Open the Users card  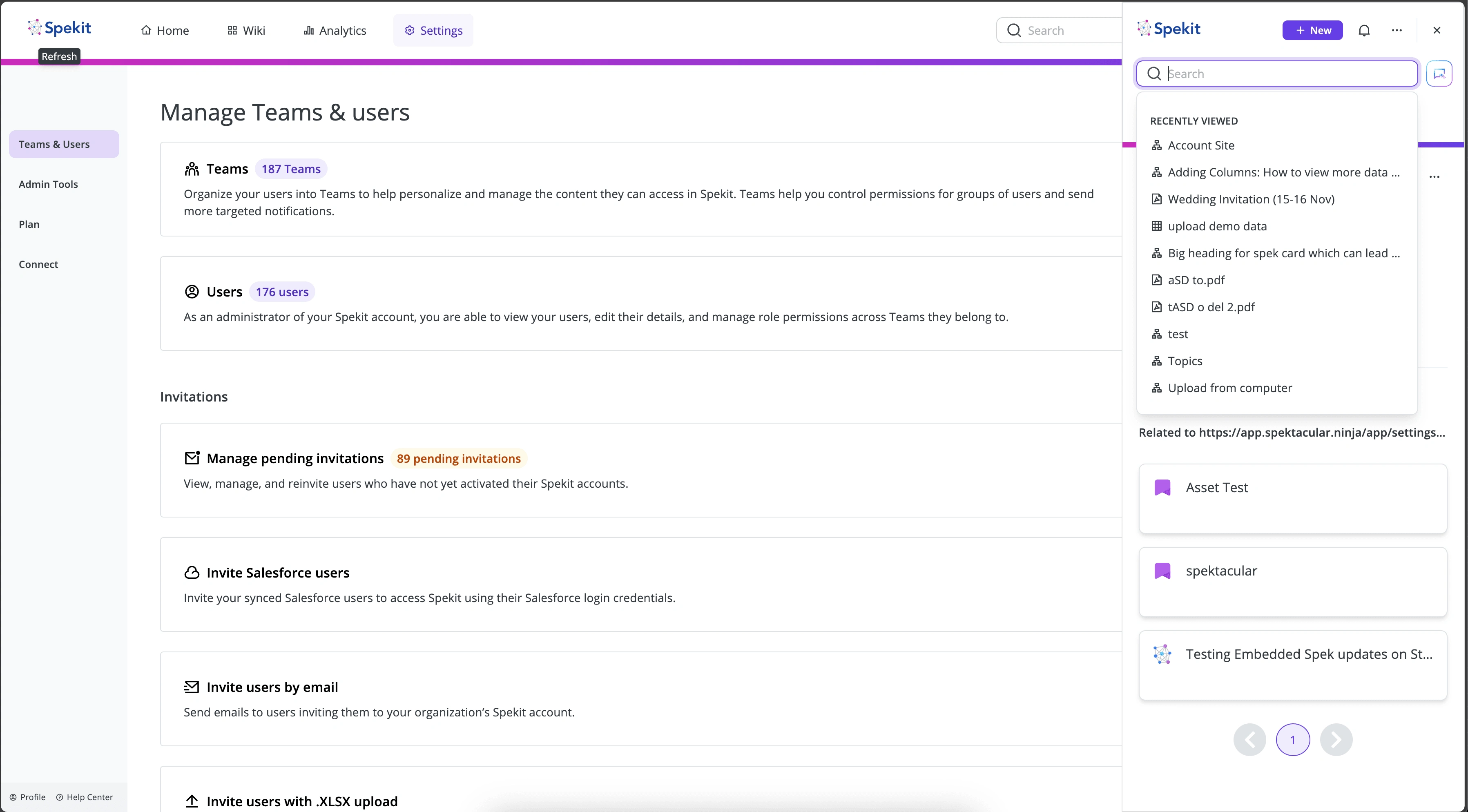640,303
